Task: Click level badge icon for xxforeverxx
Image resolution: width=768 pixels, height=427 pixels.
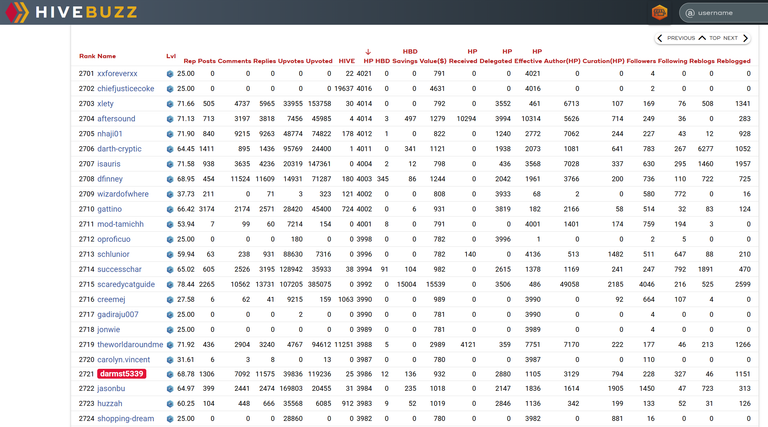Action: click(x=170, y=74)
